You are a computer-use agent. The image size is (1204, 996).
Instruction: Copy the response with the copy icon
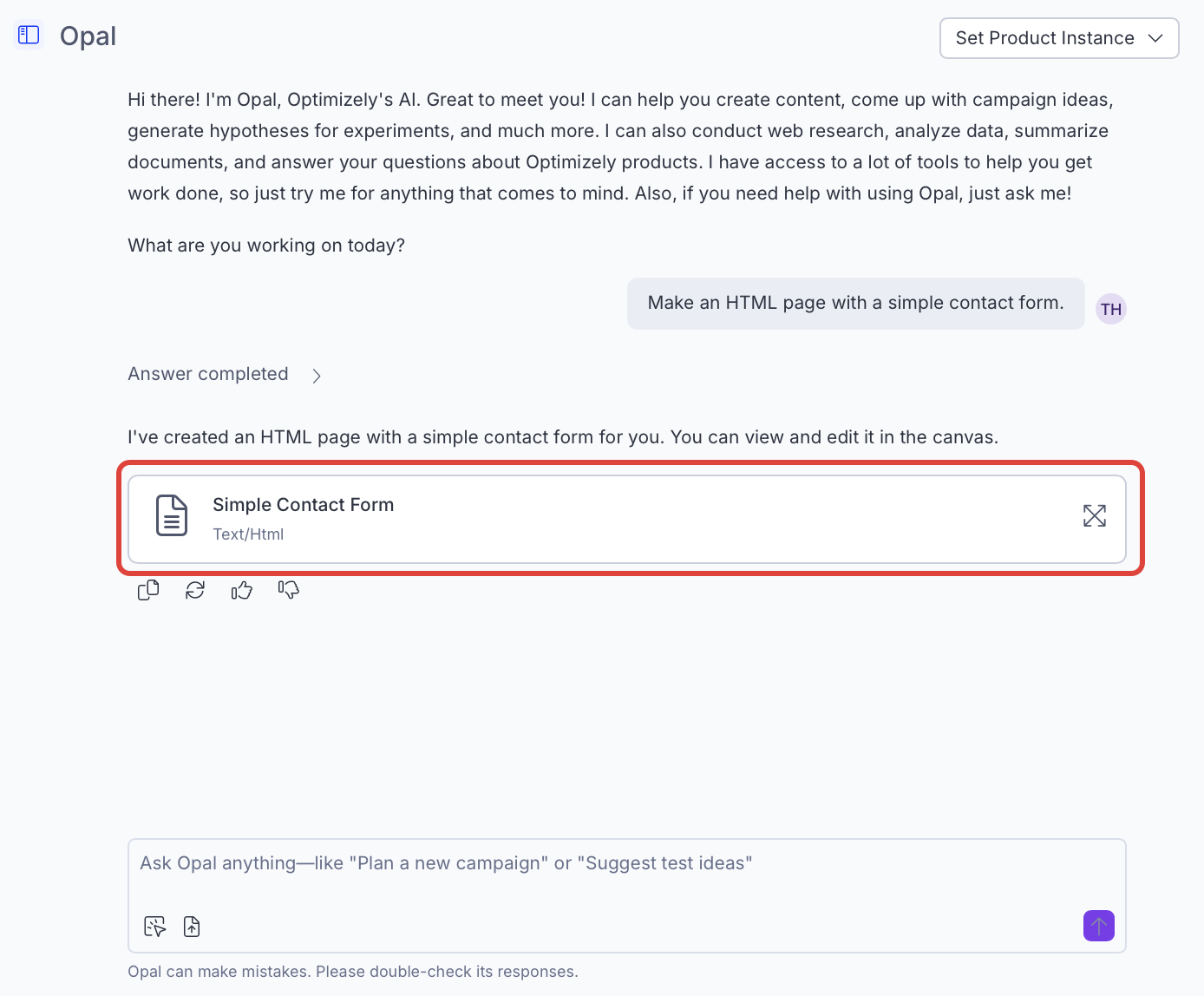point(148,590)
